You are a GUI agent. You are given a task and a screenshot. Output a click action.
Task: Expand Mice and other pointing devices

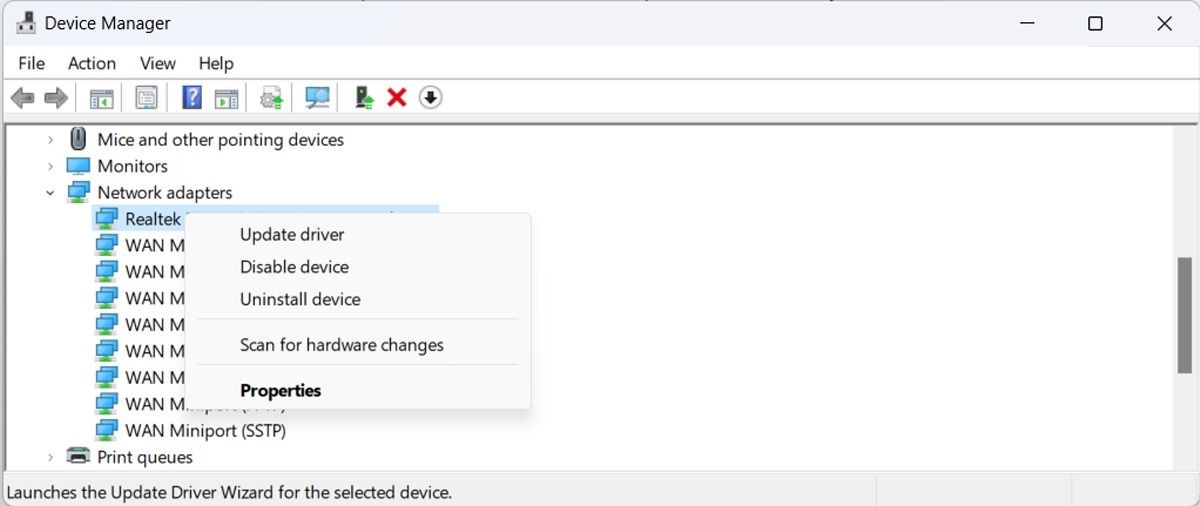tap(50, 140)
